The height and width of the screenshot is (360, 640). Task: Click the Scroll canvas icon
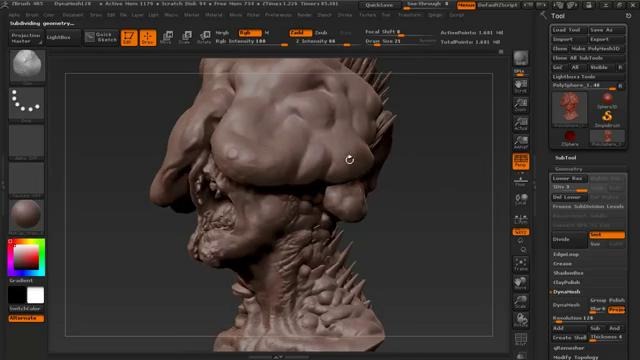tap(520, 86)
